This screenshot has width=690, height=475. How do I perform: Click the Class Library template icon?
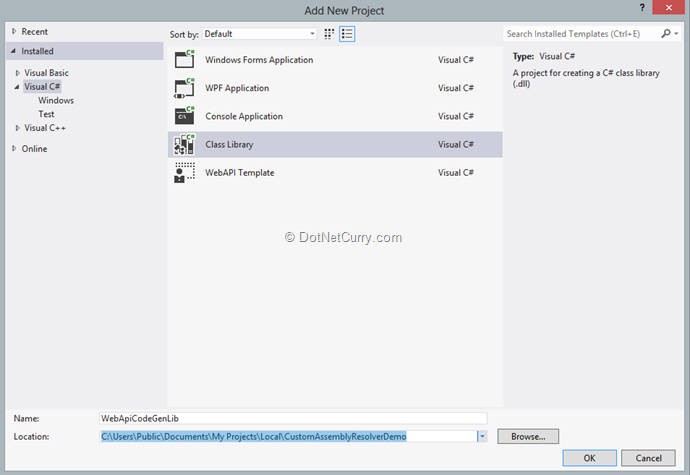click(185, 145)
